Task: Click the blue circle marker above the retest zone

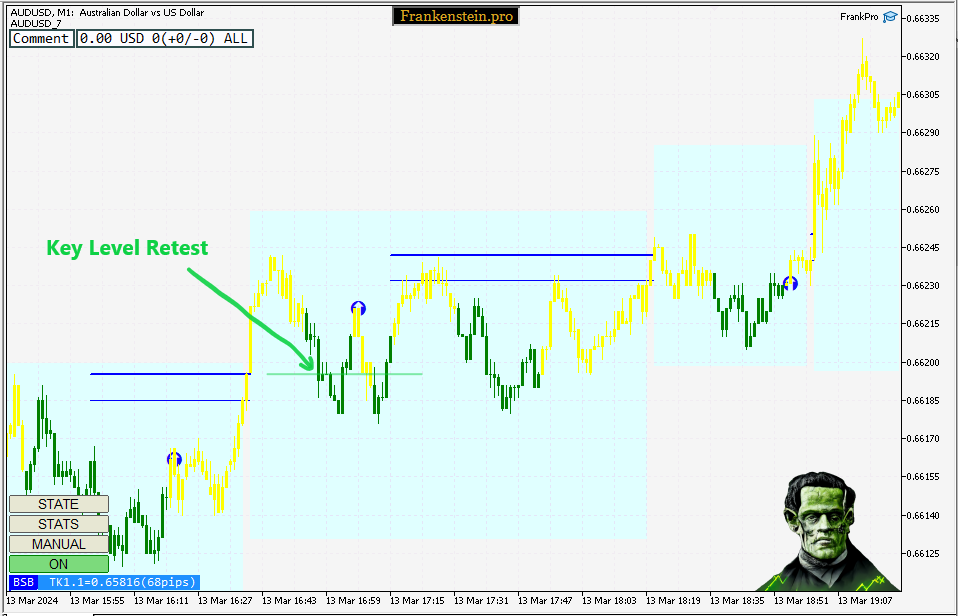Action: point(358,309)
